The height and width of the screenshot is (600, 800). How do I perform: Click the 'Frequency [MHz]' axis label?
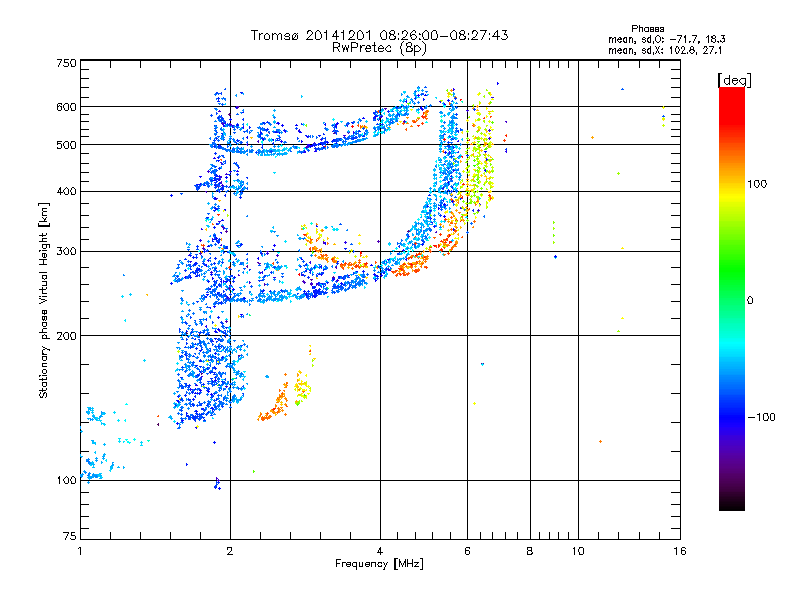(379, 564)
